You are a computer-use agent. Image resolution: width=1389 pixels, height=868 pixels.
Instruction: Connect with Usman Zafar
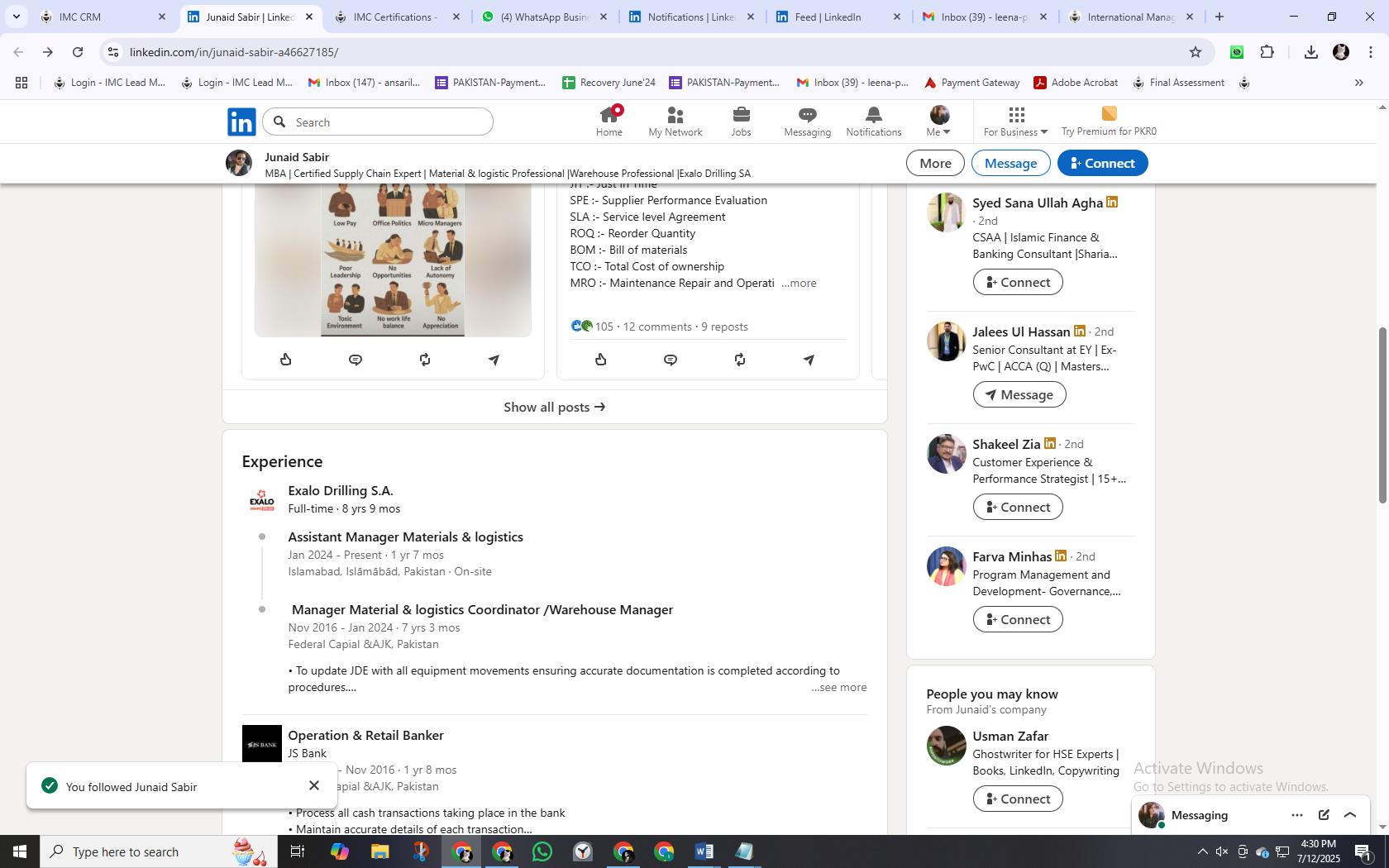coord(1018,799)
